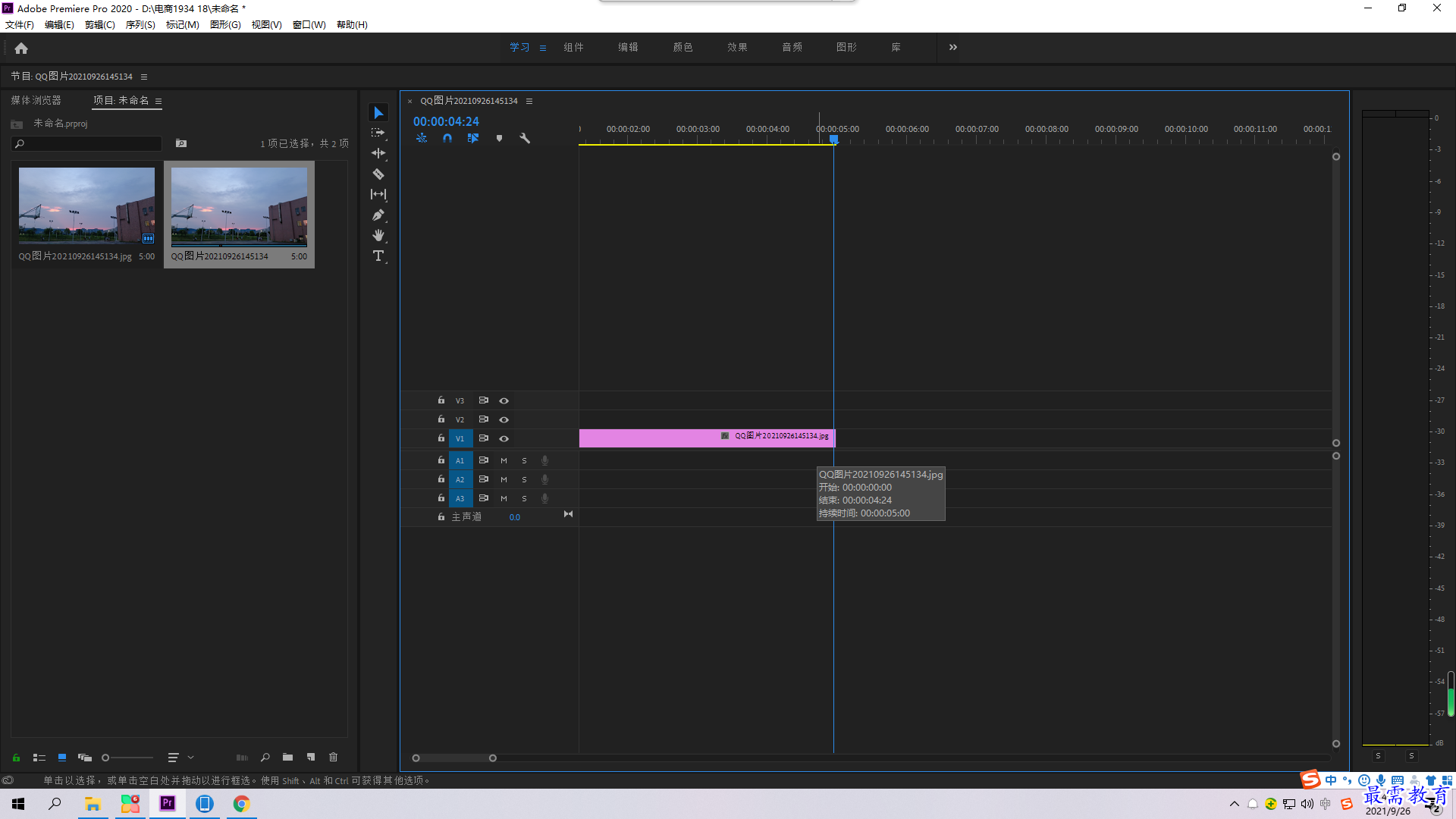This screenshot has width=1456, height=819.
Task: Select the Ripple Edit tool
Action: coord(378,153)
